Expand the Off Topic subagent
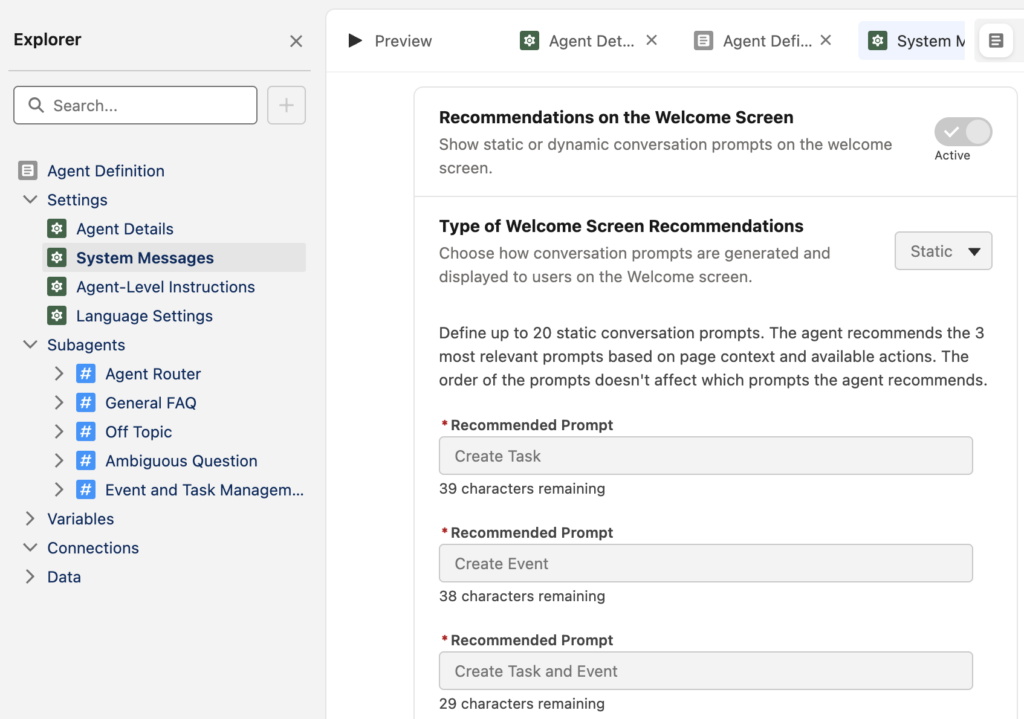Viewport: 1024px width, 719px height. pyautogui.click(x=59, y=432)
